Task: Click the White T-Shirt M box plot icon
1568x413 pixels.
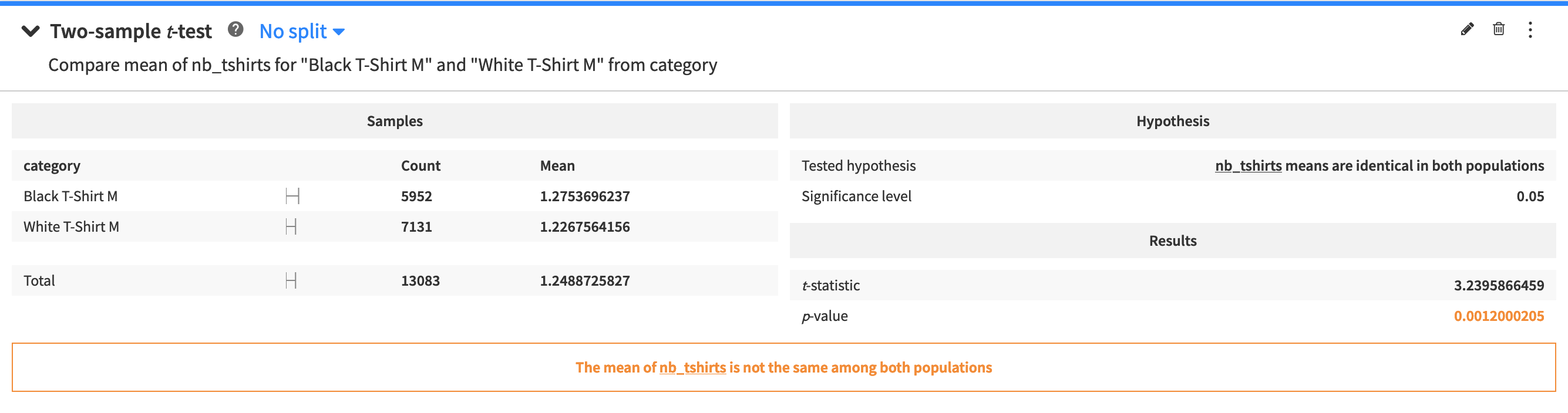Action: point(291,227)
